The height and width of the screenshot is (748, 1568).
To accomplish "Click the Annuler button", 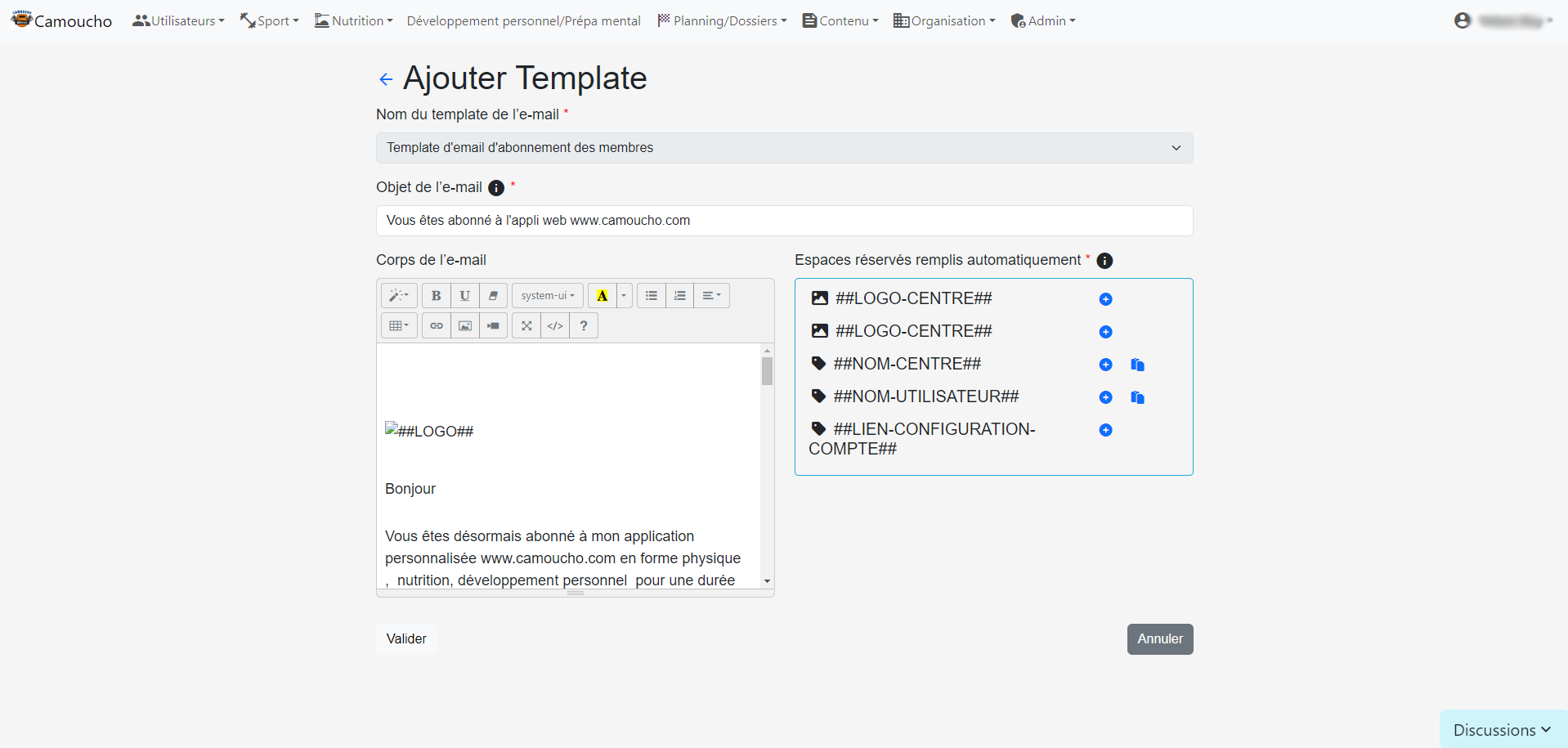I will (x=1159, y=638).
